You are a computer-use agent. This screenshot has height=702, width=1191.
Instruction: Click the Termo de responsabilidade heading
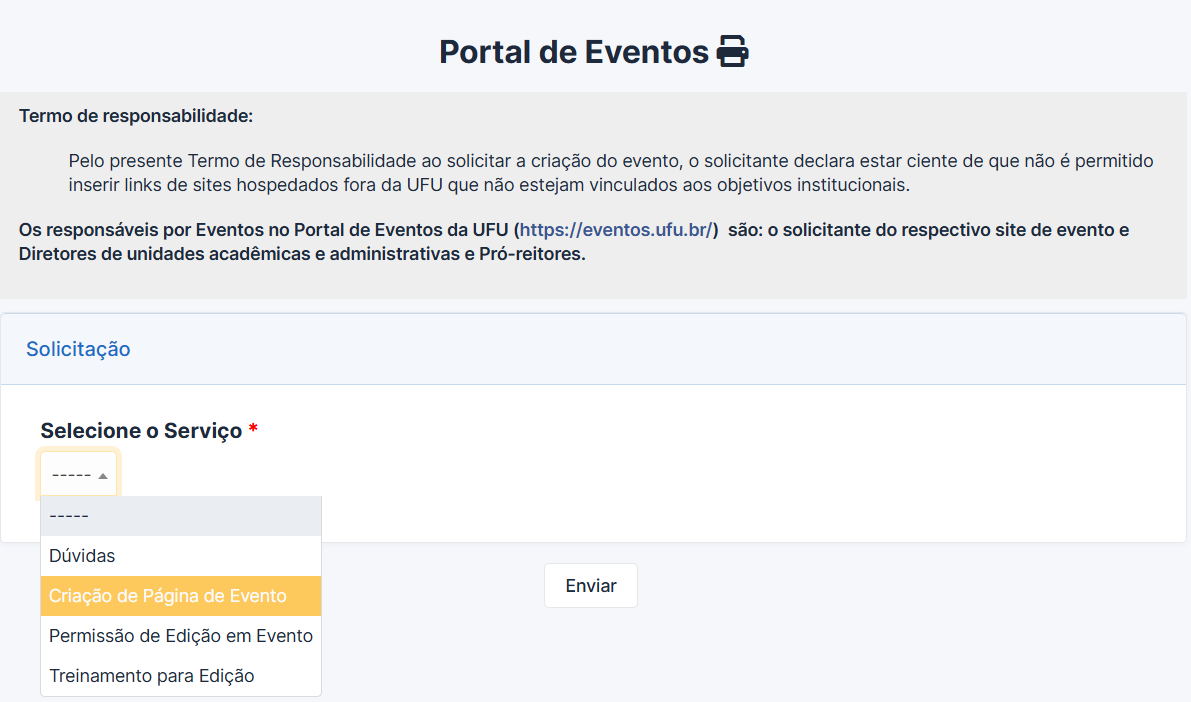pos(136,116)
